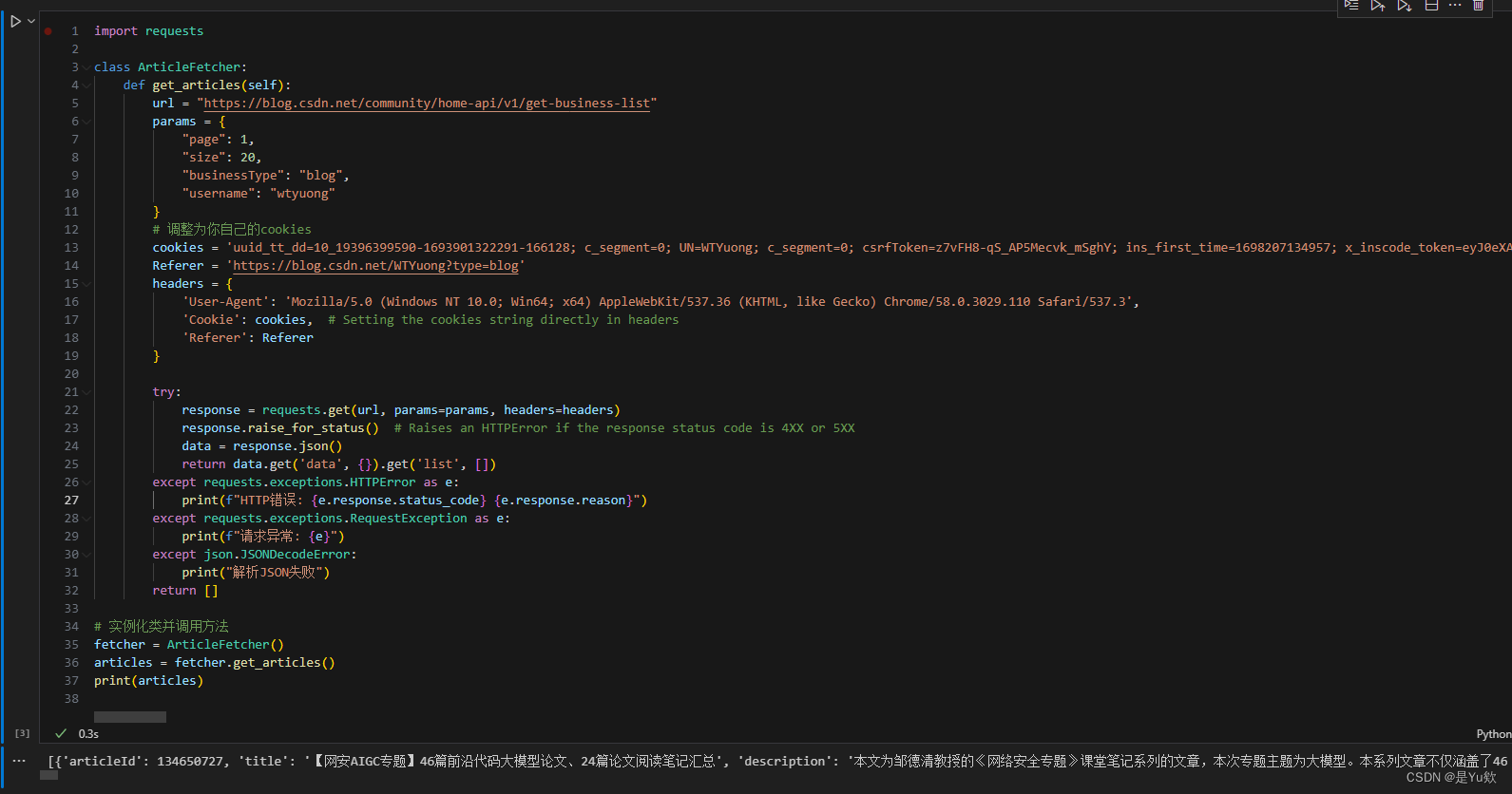Click the "page": 1 entry
Viewport: 1512px width, 794px height.
click(x=218, y=140)
